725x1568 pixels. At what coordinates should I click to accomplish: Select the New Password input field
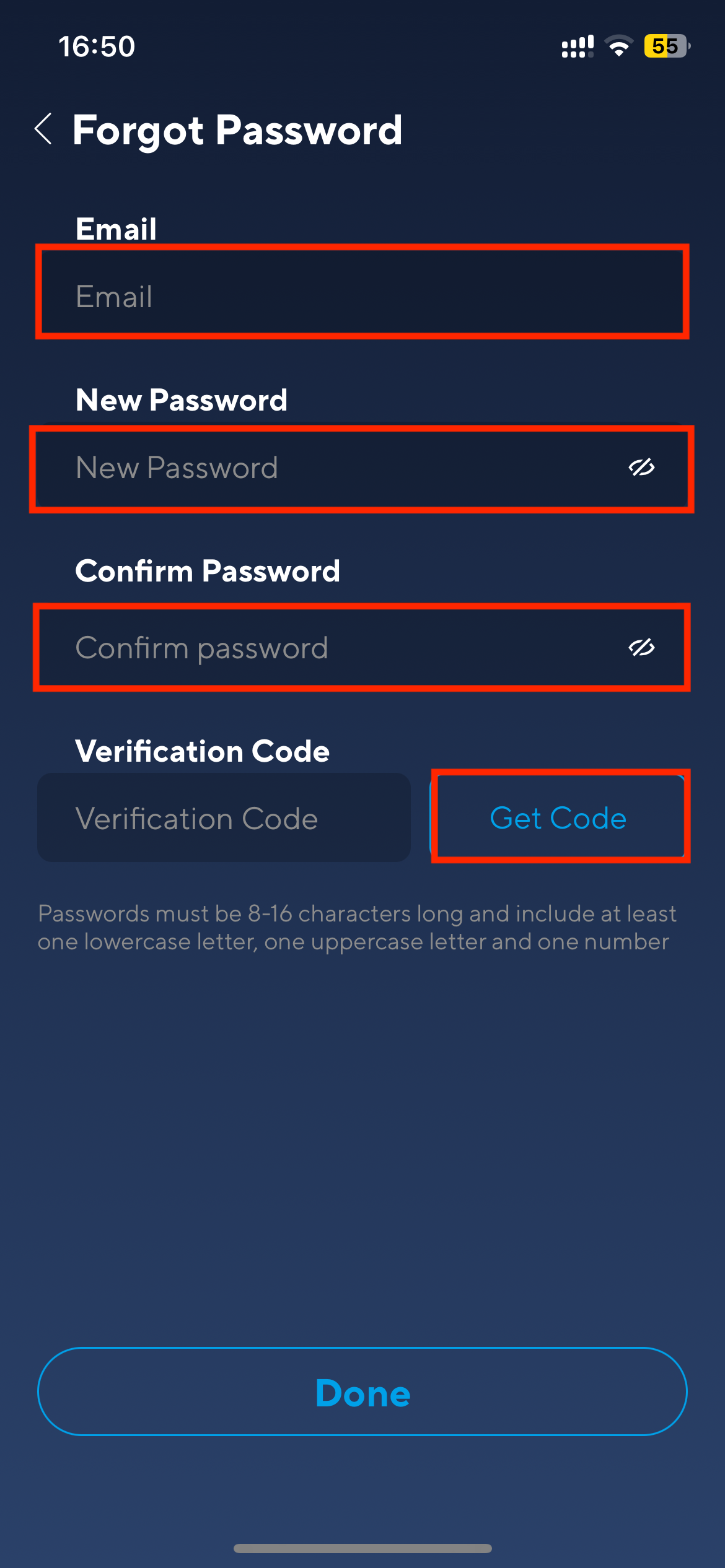[322, 468]
